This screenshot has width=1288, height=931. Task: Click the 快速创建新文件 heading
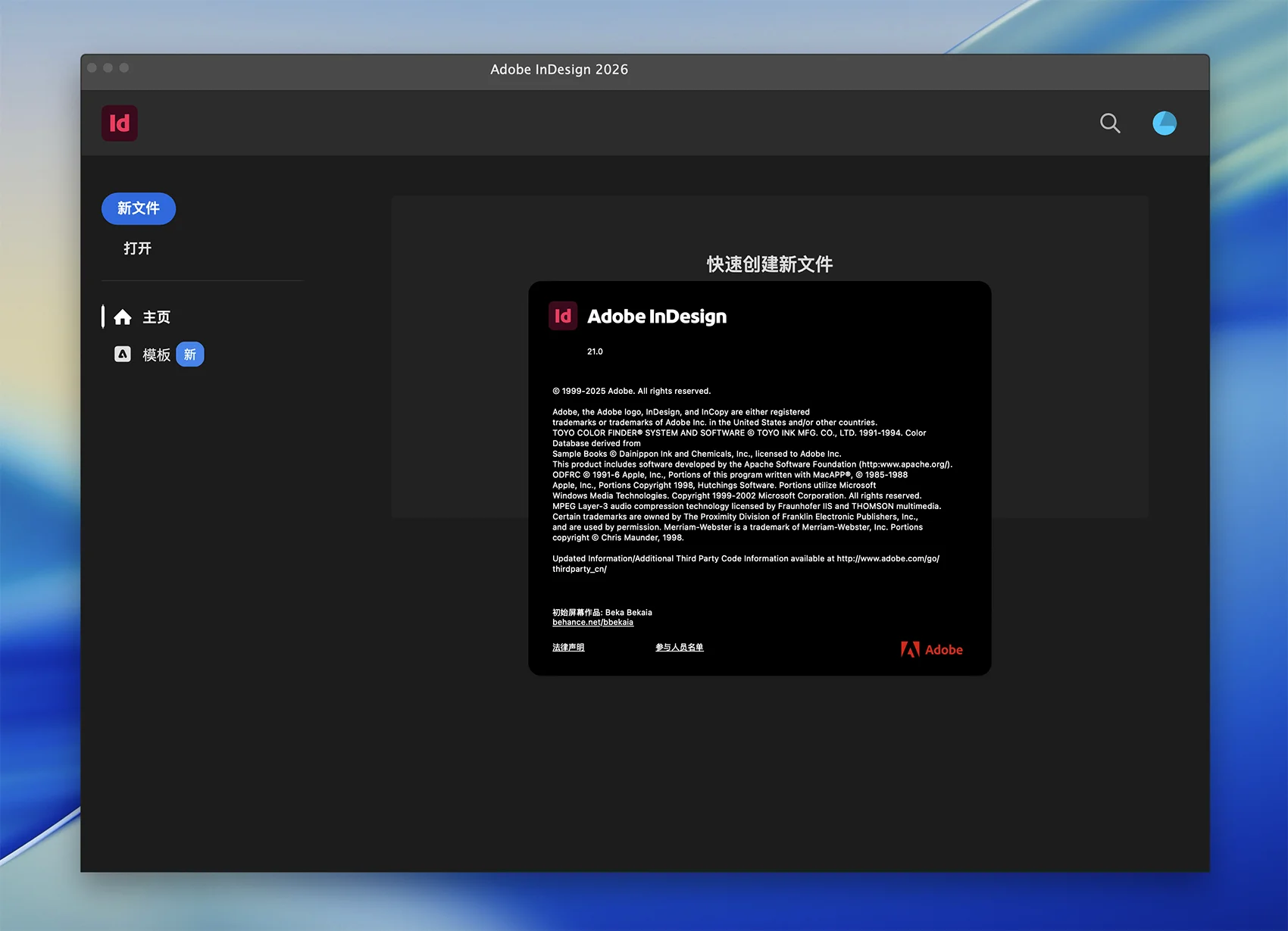[x=769, y=264]
